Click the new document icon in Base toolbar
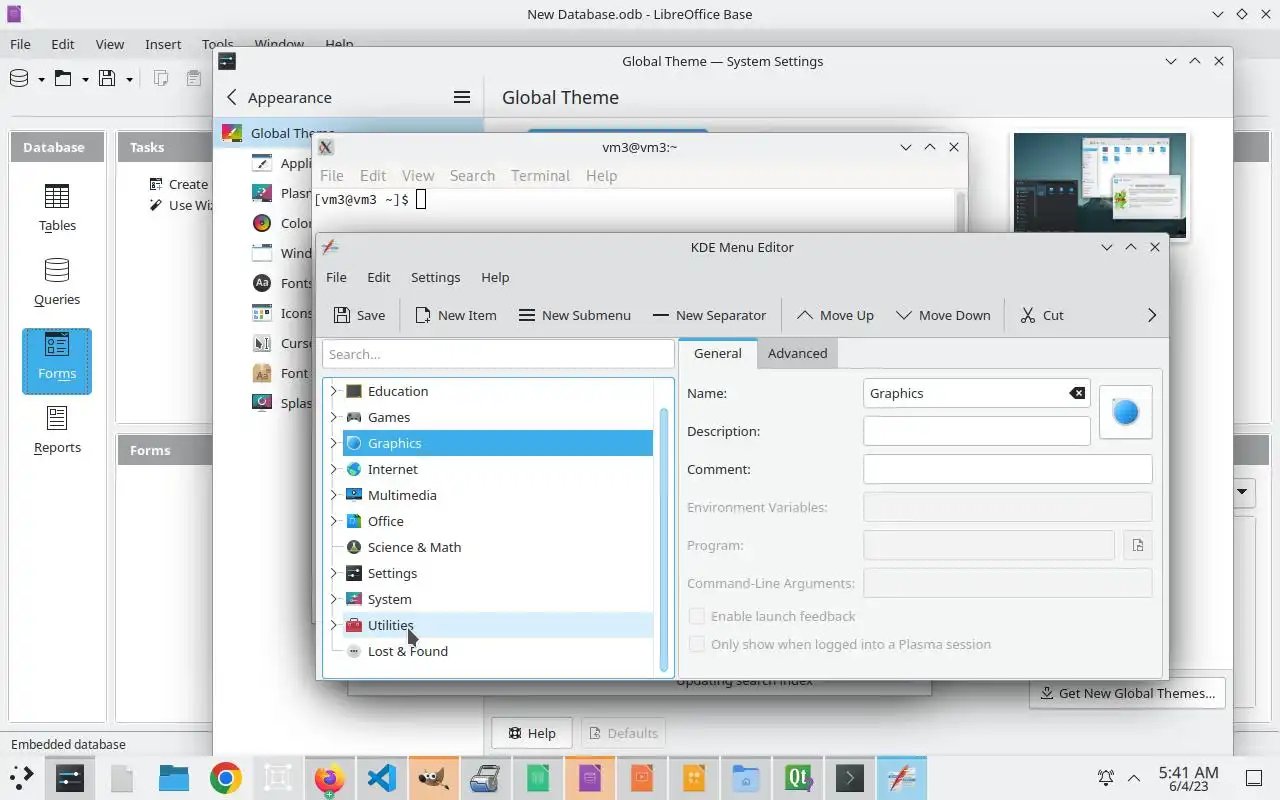Viewport: 1280px width, 800px height. (x=19, y=78)
